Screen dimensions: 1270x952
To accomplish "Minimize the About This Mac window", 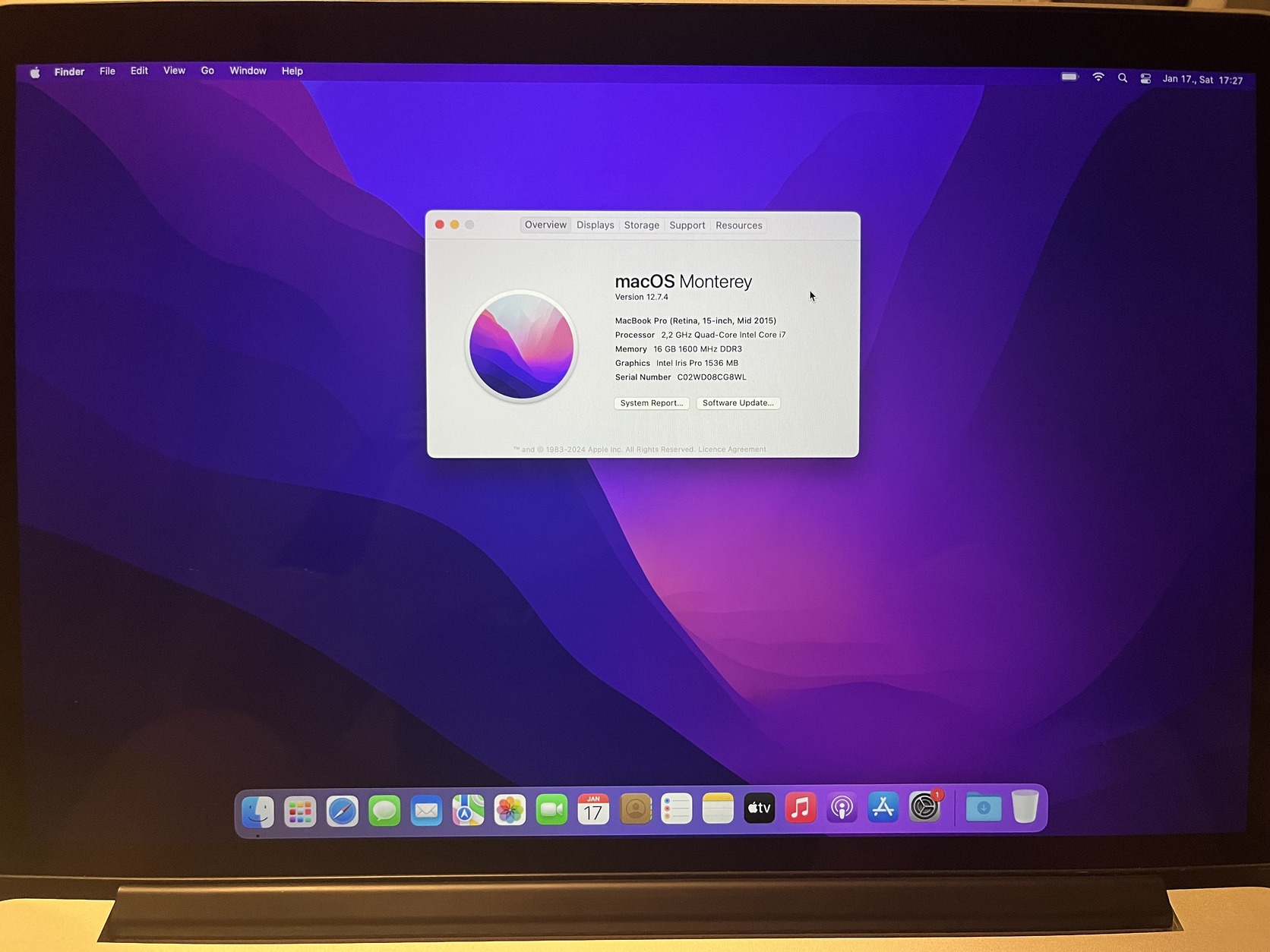I will click(455, 225).
